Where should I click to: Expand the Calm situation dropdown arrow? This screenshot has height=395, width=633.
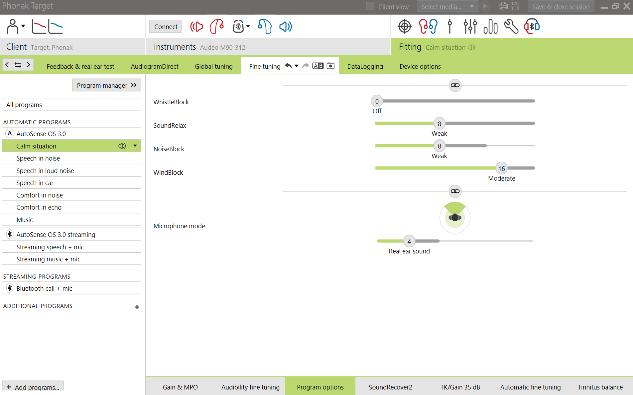[135, 146]
